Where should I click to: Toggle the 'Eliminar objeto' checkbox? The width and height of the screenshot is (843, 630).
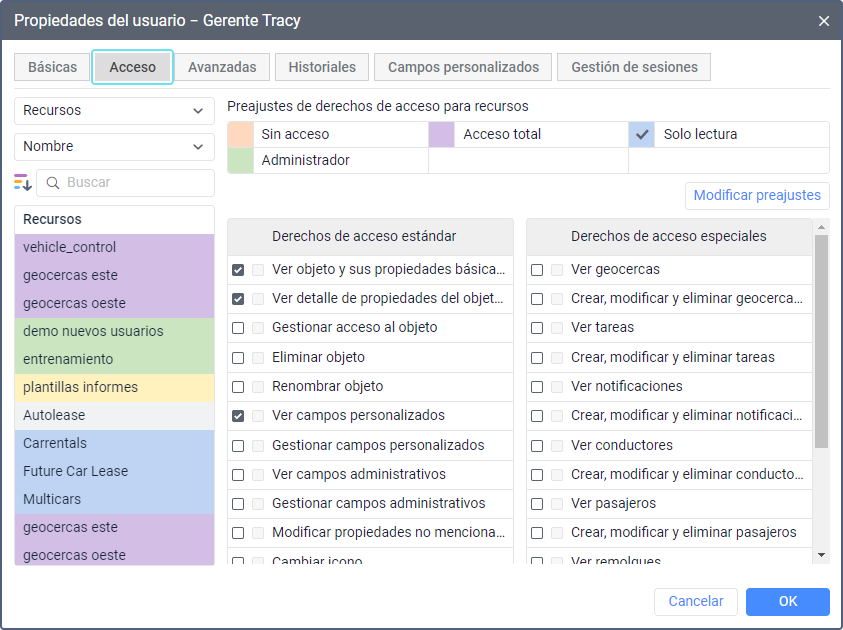pos(238,358)
